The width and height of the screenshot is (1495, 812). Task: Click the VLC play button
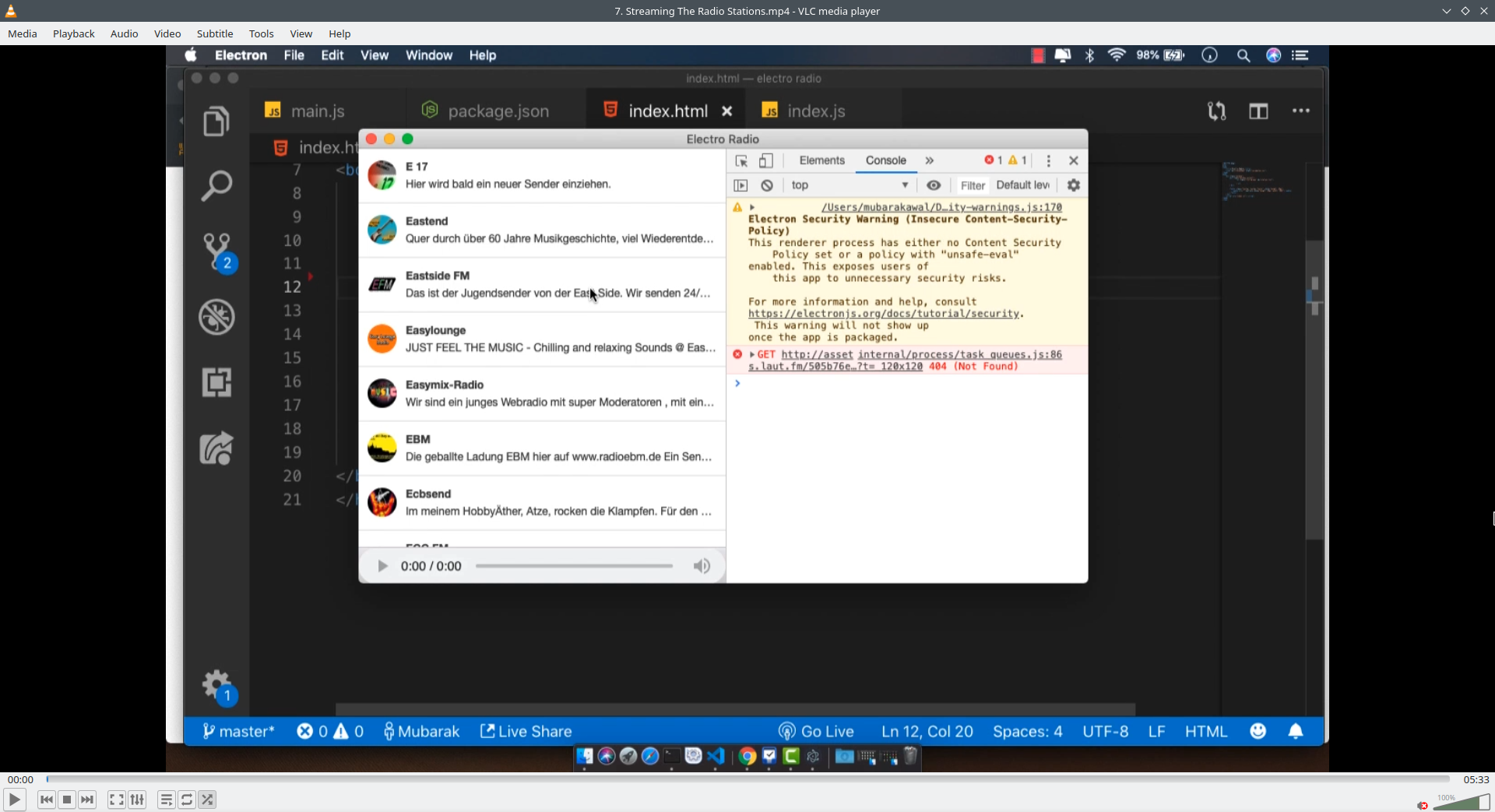point(14,800)
